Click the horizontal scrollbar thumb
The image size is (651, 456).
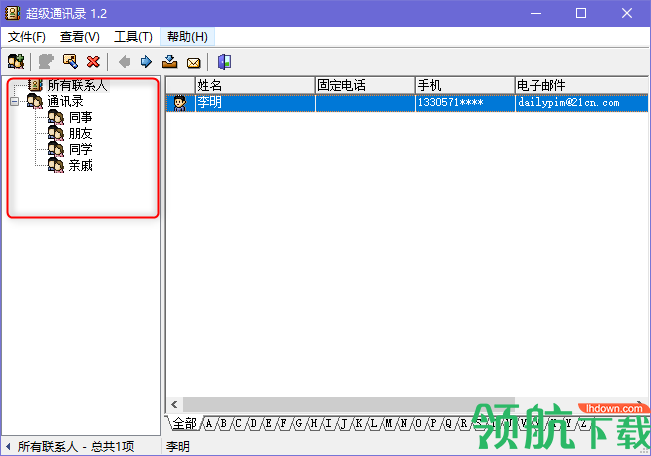tap(349, 405)
